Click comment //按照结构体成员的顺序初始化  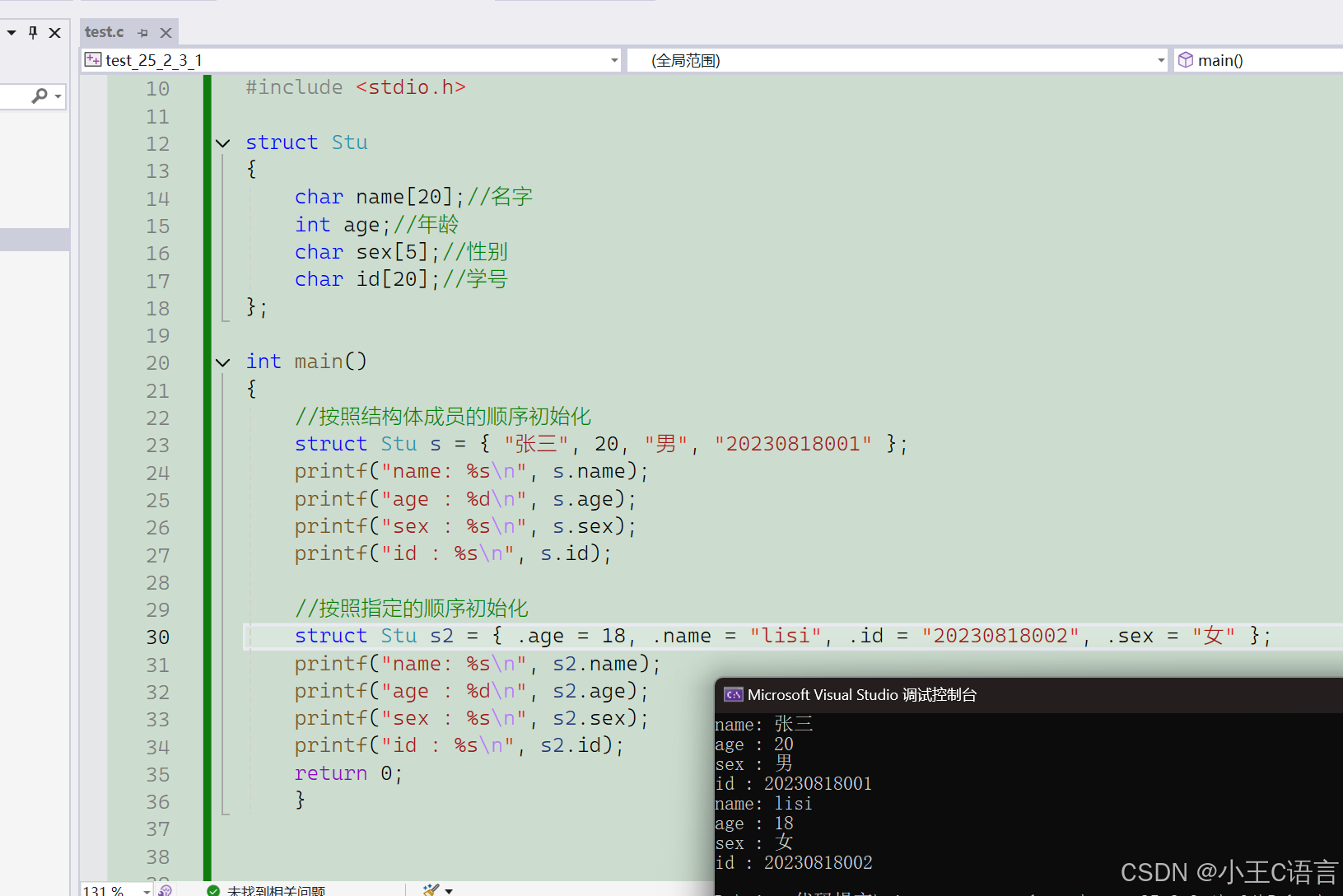coord(443,417)
